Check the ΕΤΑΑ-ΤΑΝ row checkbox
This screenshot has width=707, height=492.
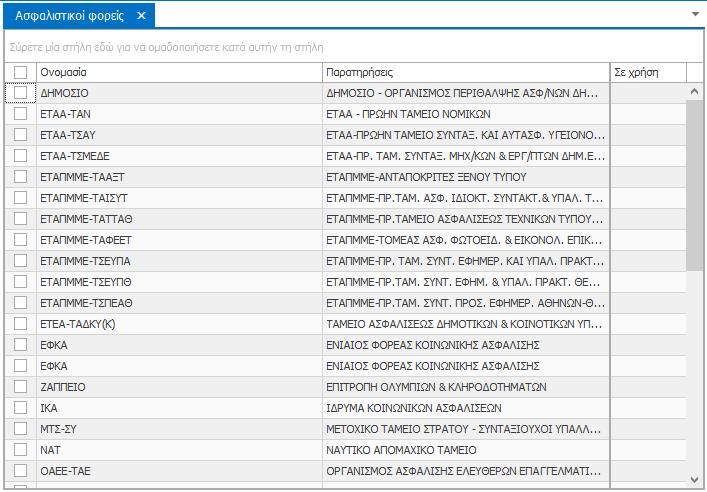click(x=20, y=114)
